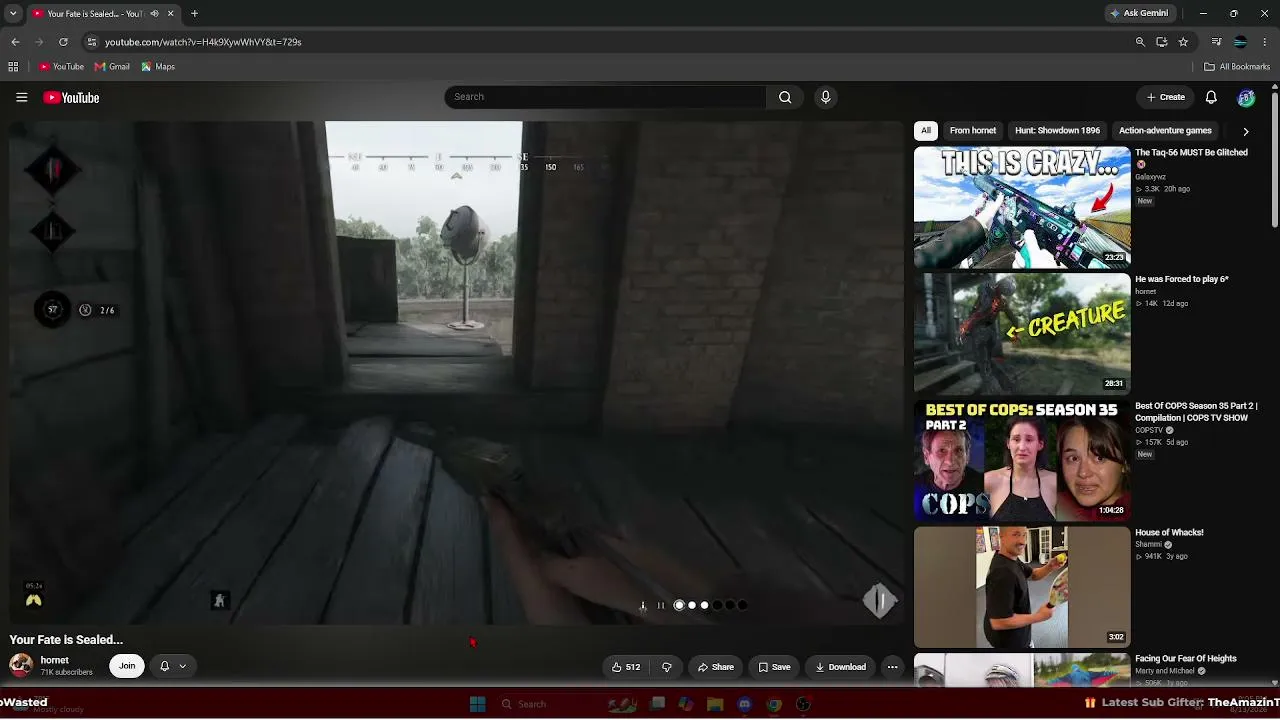Open "He was Forced to play 6*" title
Image resolution: width=1280 pixels, height=720 pixels.
click(1181, 279)
